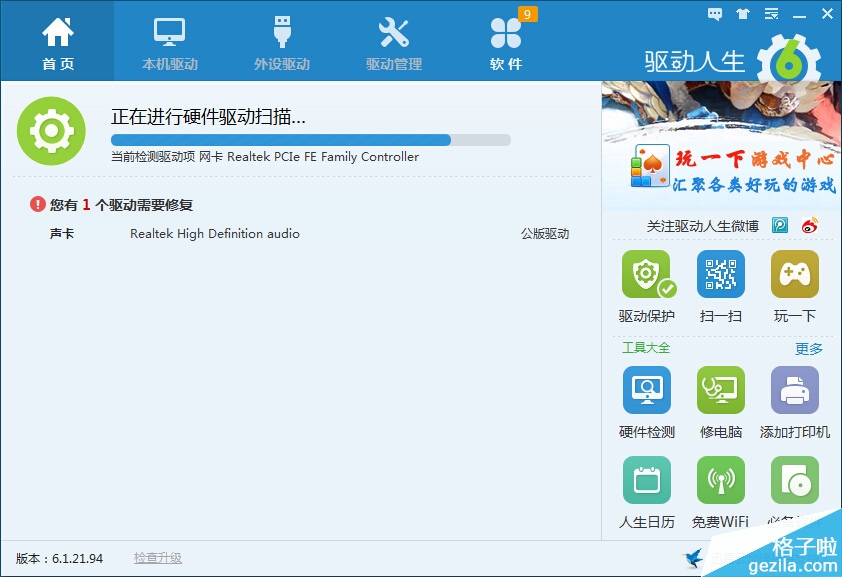Open the skin T-shirt icon
This screenshot has width=842, height=577.
pos(743,14)
